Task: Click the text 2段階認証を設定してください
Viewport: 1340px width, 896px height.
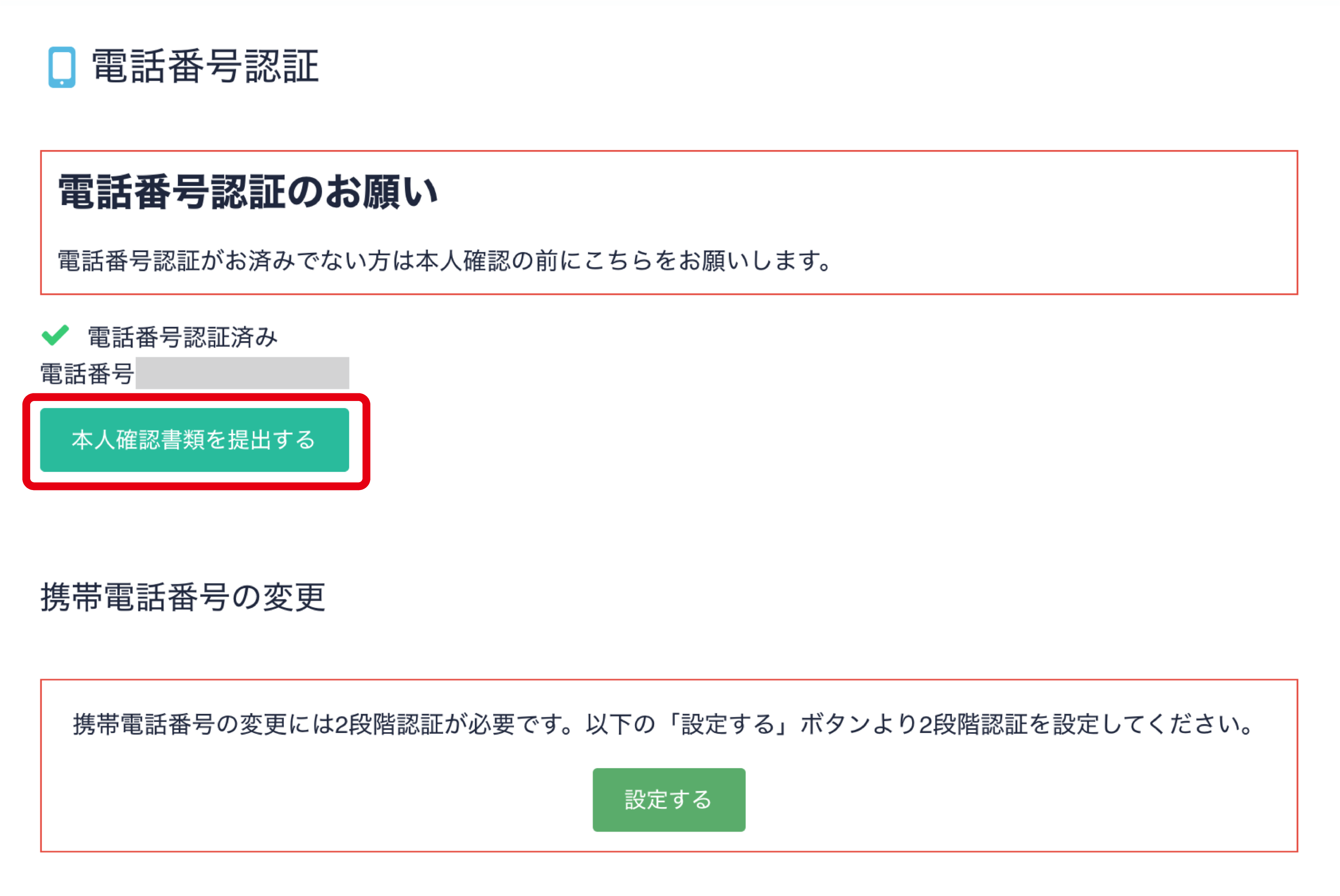Action: click(x=1085, y=725)
